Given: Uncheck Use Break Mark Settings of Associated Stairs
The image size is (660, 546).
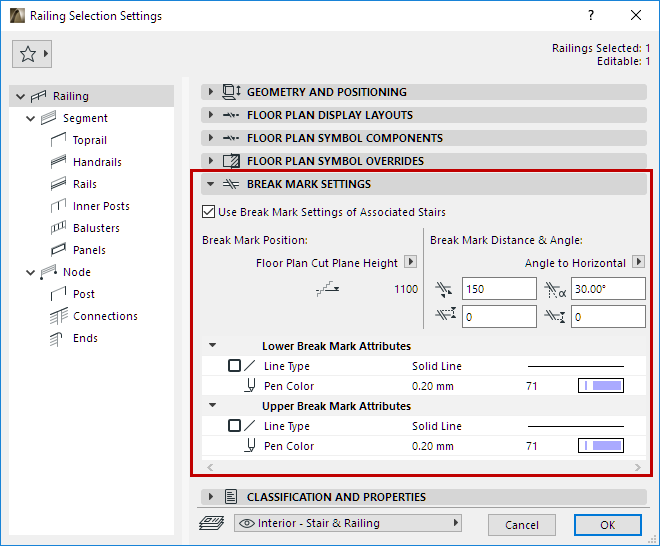Looking at the screenshot, I should (x=208, y=211).
